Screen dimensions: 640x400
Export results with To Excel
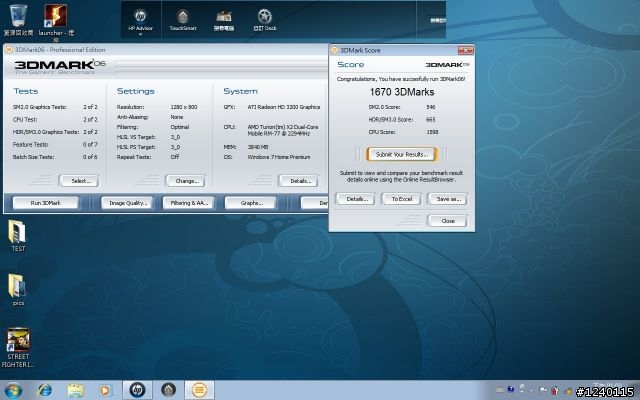click(402, 199)
